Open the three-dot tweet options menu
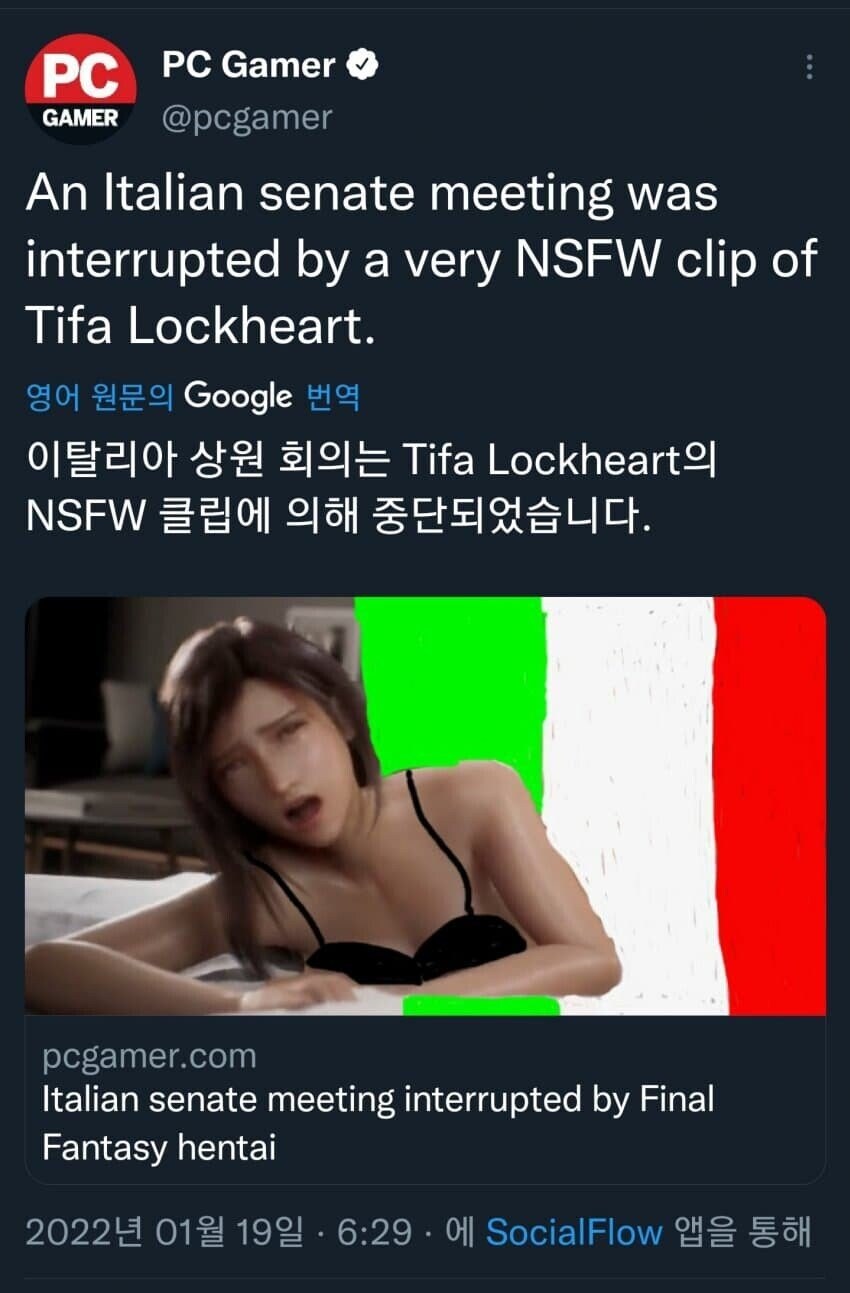850x1293 pixels. click(x=809, y=67)
